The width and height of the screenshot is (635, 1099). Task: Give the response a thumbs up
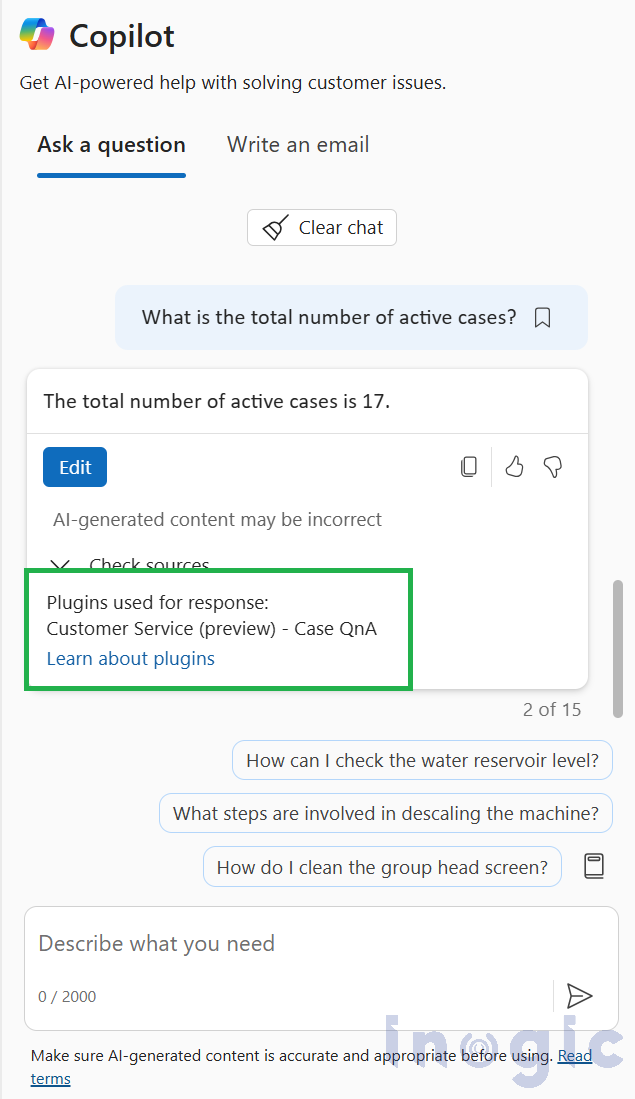pyautogui.click(x=514, y=467)
